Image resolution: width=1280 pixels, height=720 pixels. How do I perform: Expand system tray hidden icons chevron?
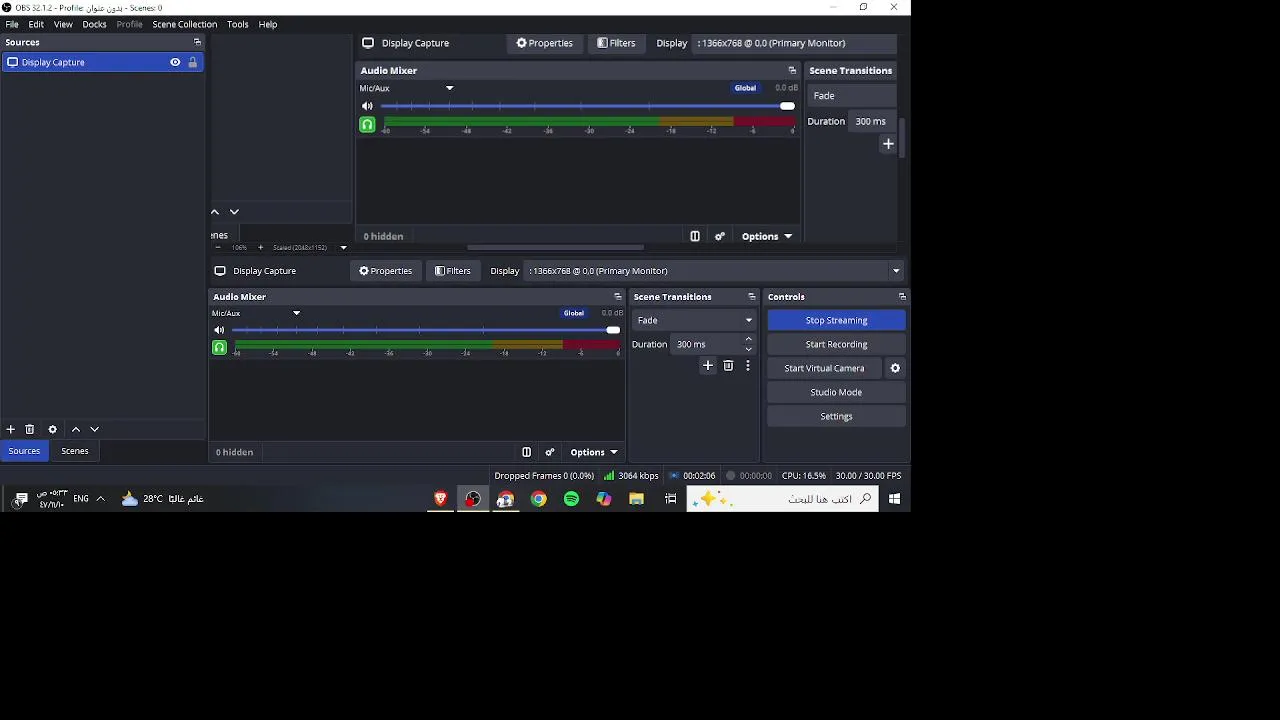tap(100, 499)
